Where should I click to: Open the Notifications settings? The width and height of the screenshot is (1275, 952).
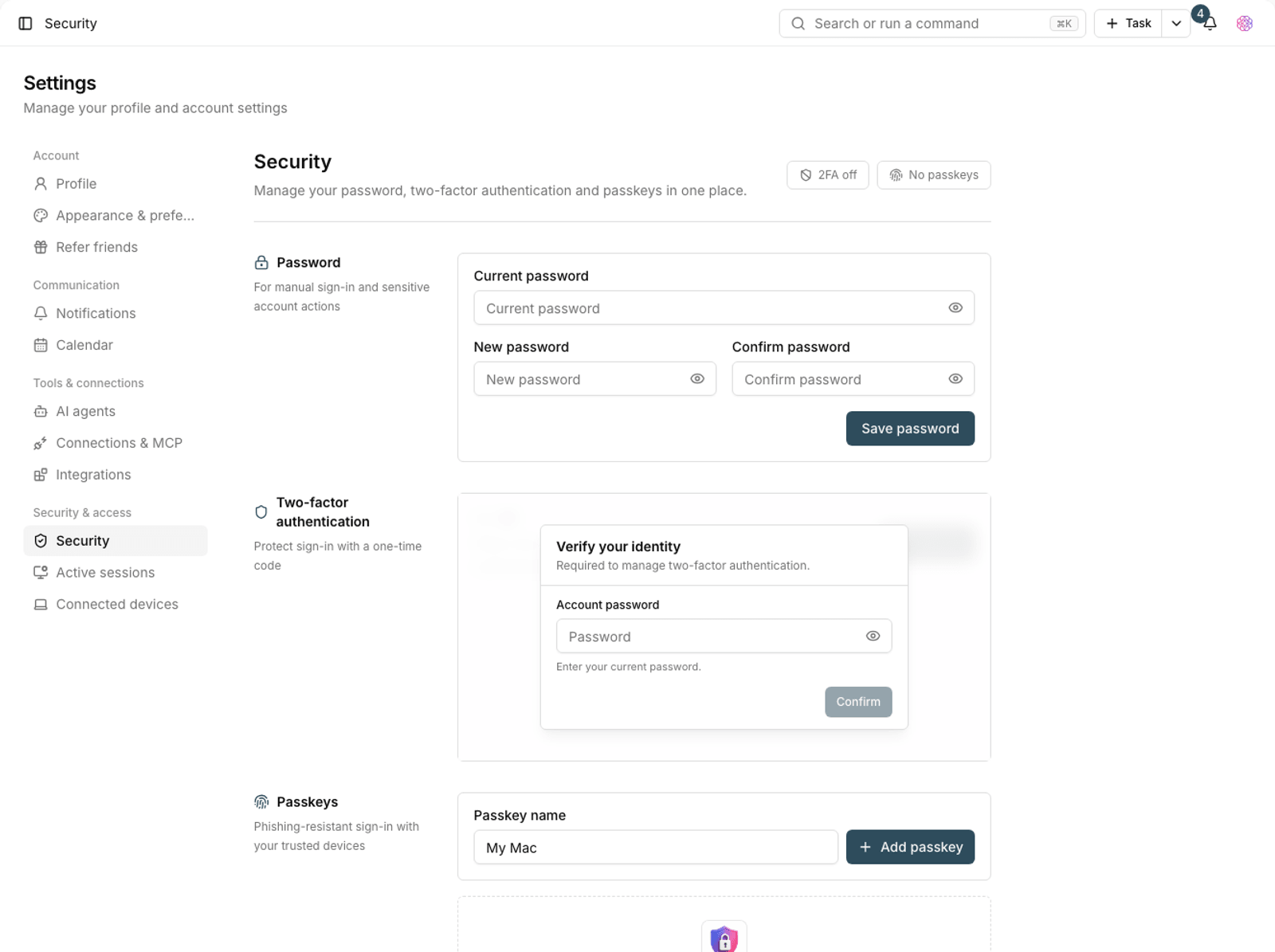click(x=116, y=313)
